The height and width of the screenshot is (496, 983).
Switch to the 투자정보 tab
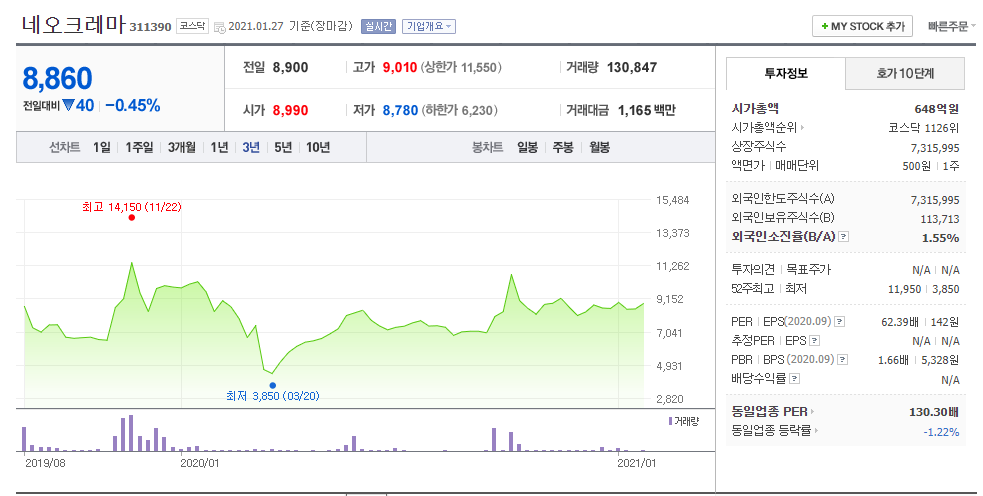click(786, 73)
